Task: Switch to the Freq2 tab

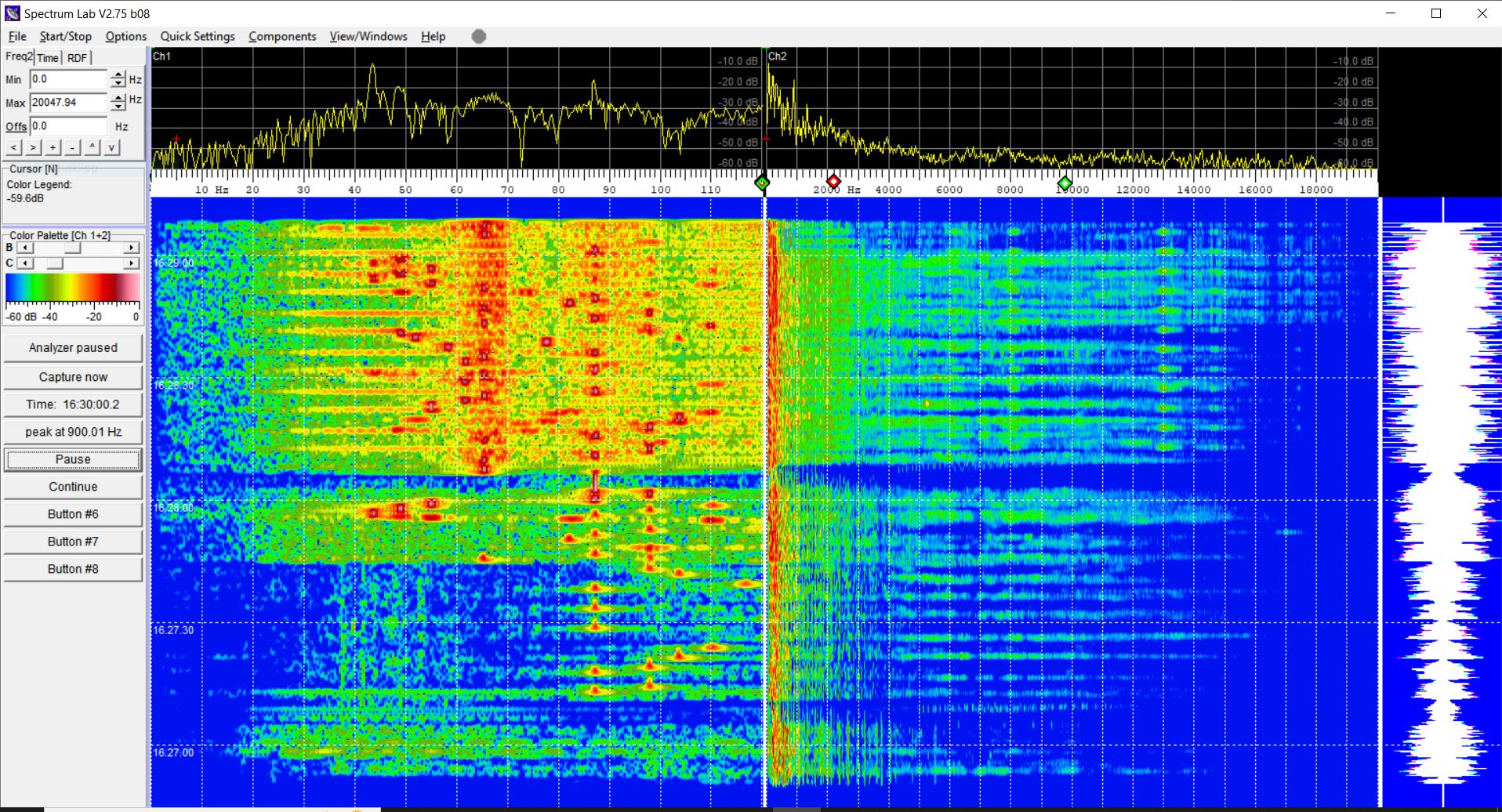Action: click(19, 56)
